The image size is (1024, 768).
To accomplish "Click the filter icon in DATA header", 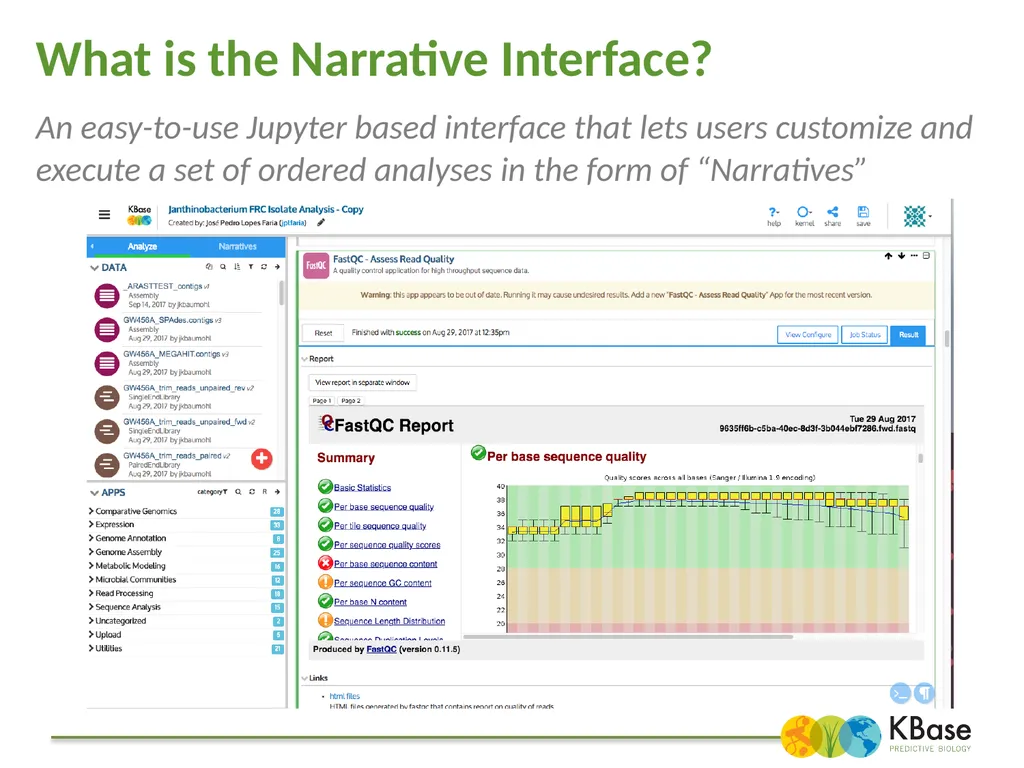I will click(250, 267).
